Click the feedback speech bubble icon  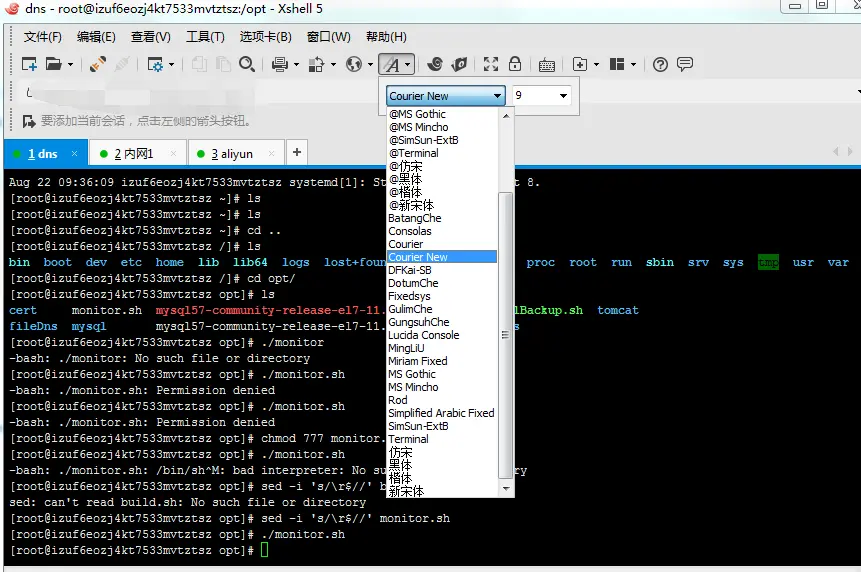(x=684, y=64)
